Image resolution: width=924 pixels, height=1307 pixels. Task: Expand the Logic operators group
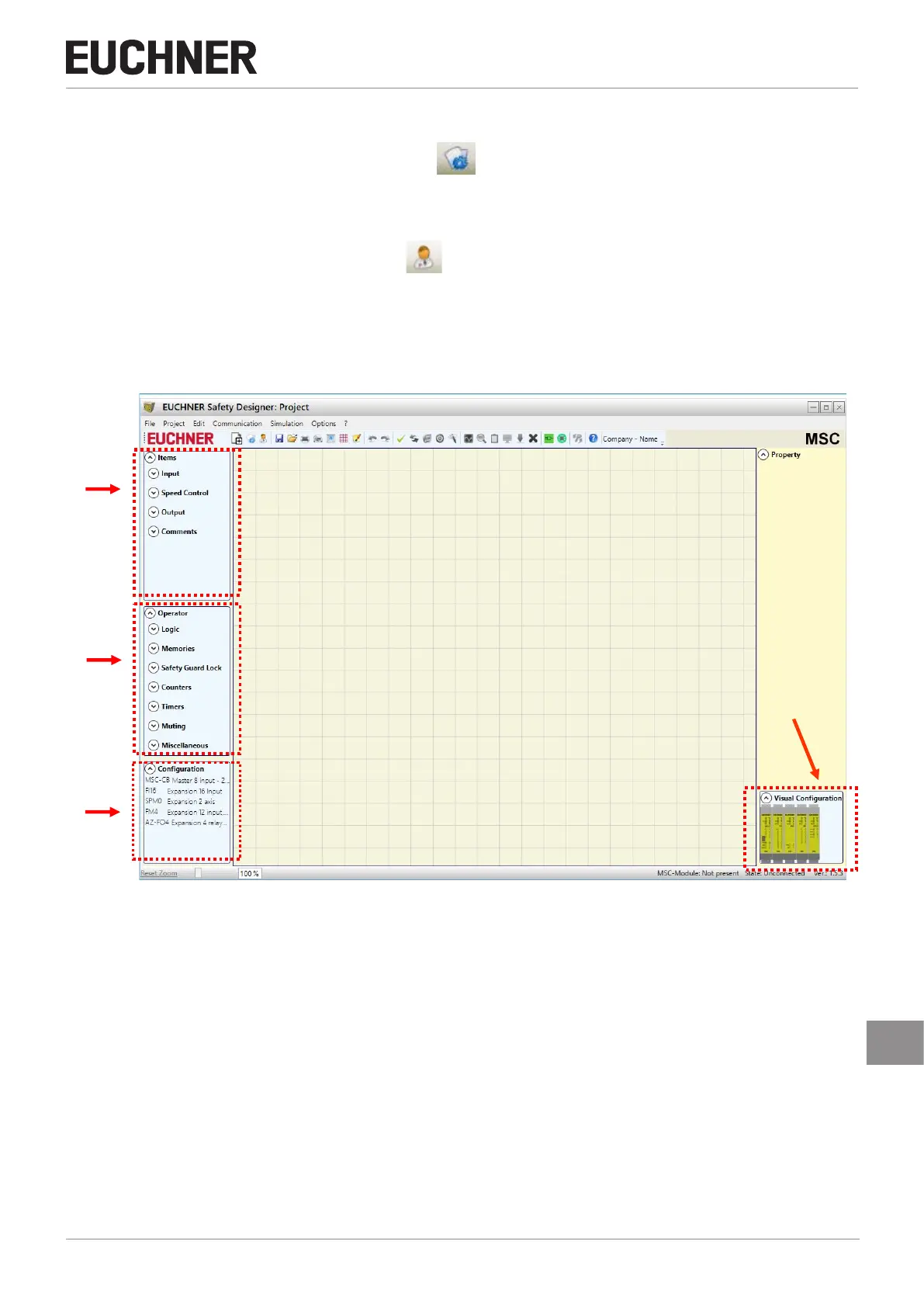(154, 629)
